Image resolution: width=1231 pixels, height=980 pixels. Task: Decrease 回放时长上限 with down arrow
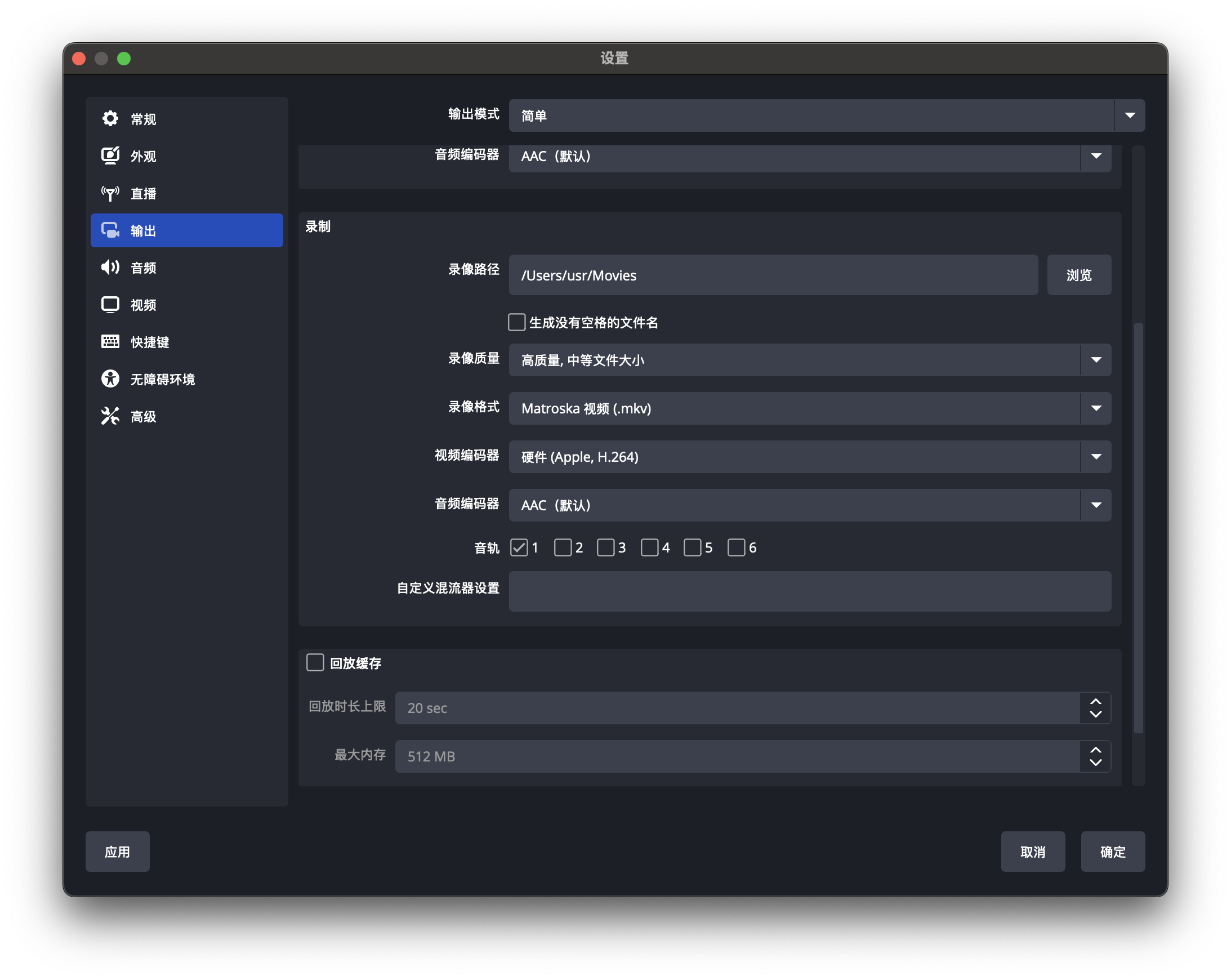tap(1096, 714)
